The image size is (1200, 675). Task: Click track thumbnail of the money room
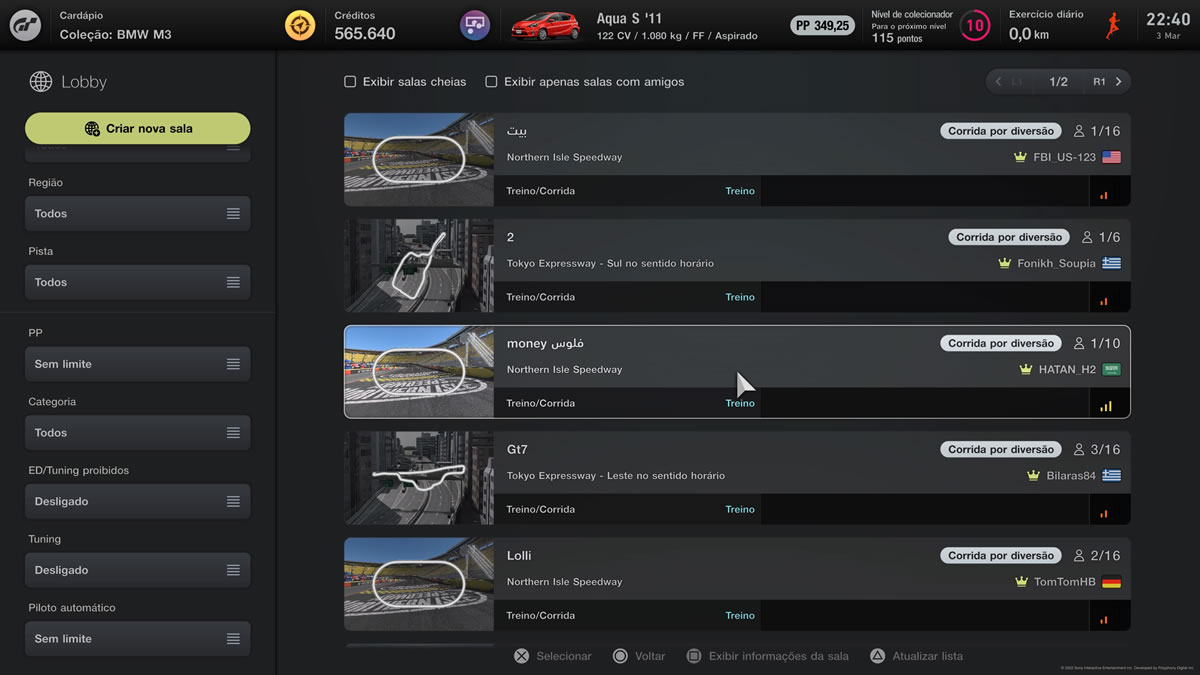coord(419,371)
